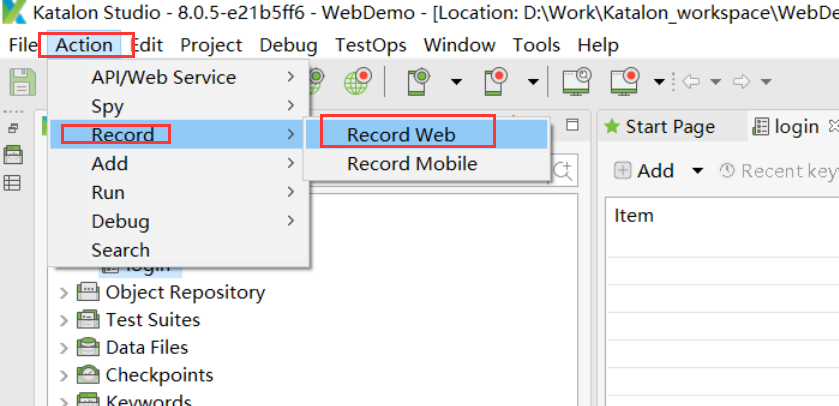839x406 pixels.
Task: Switch to the Start Page tab
Action: pos(669,127)
